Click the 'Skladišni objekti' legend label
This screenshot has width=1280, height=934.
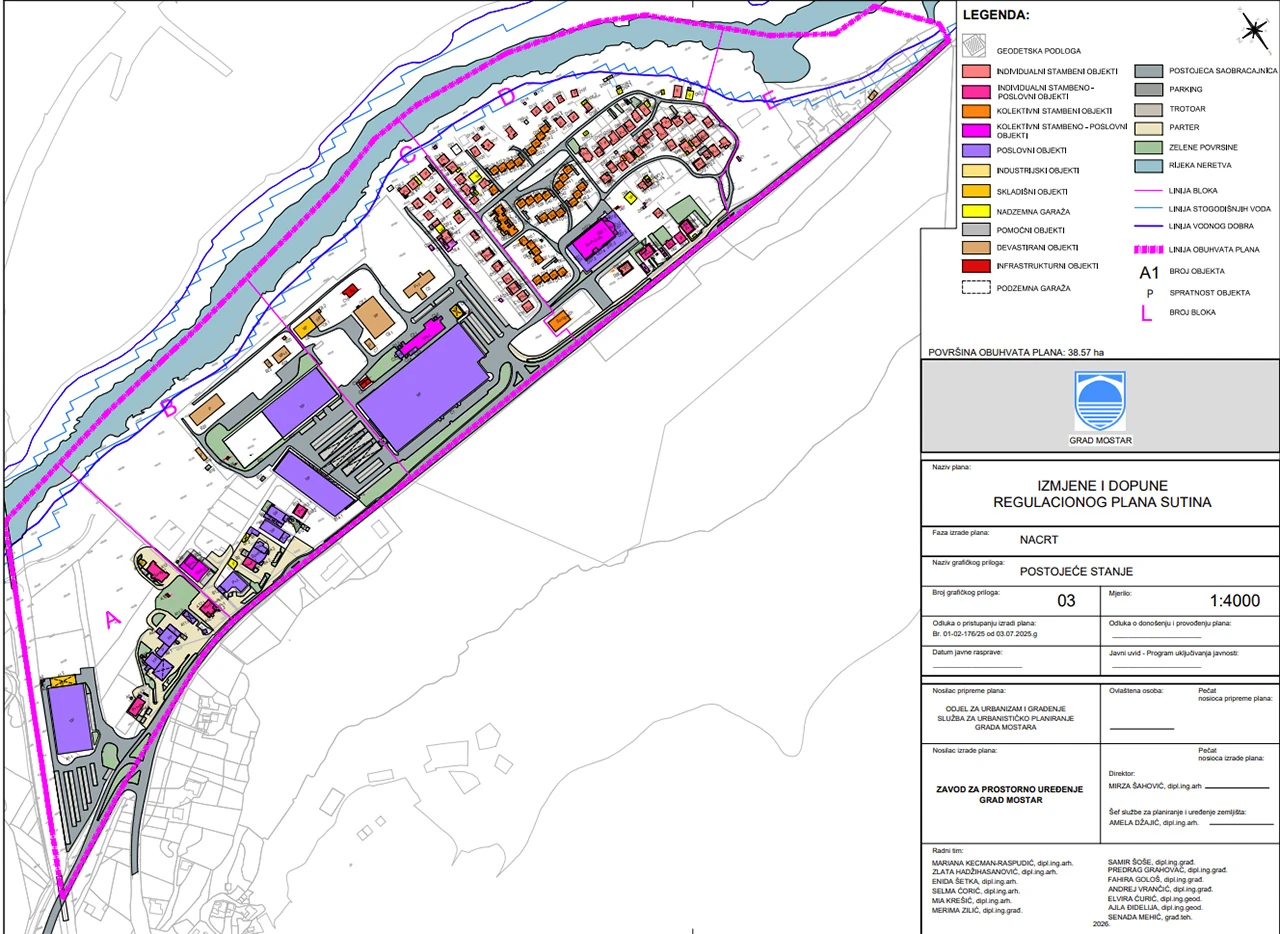click(x=1032, y=192)
